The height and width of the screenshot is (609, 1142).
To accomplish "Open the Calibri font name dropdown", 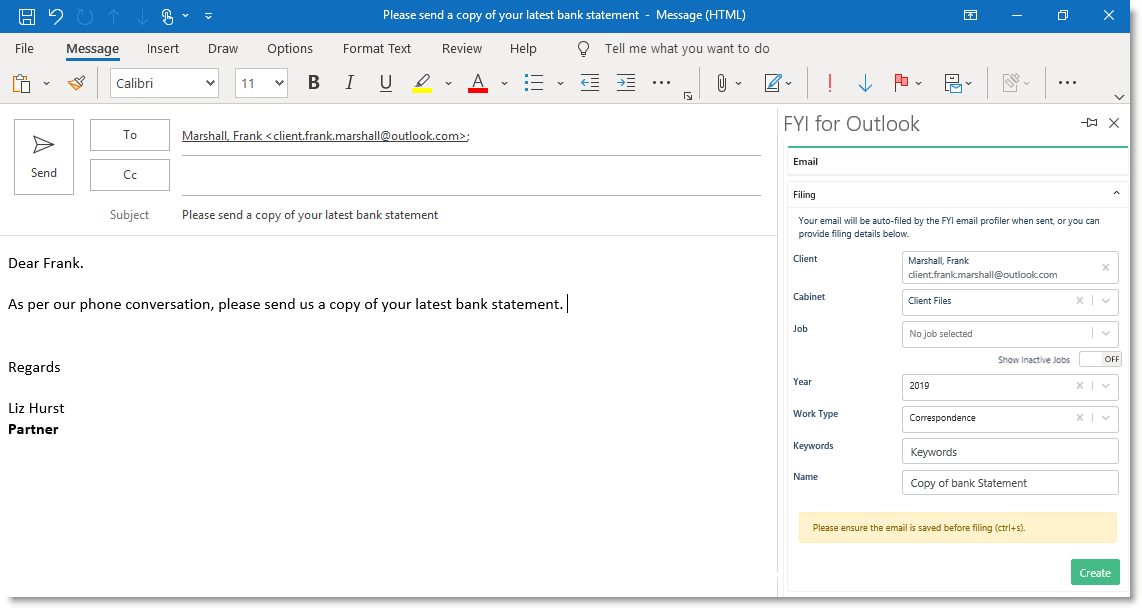I will point(165,83).
